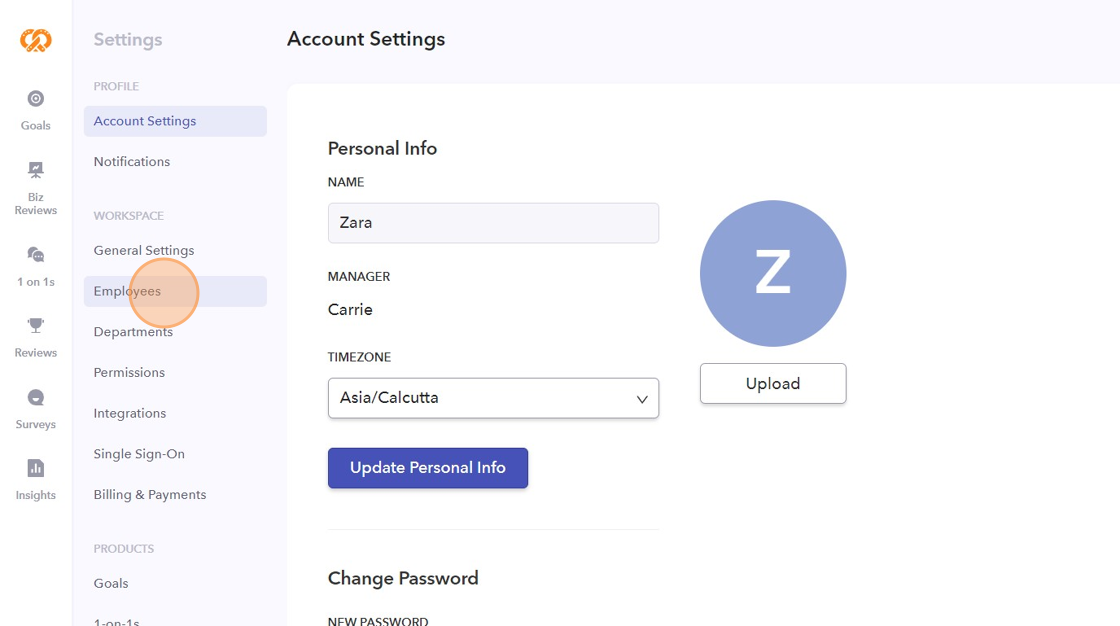Open the Reviews trophy icon

click(x=36, y=336)
